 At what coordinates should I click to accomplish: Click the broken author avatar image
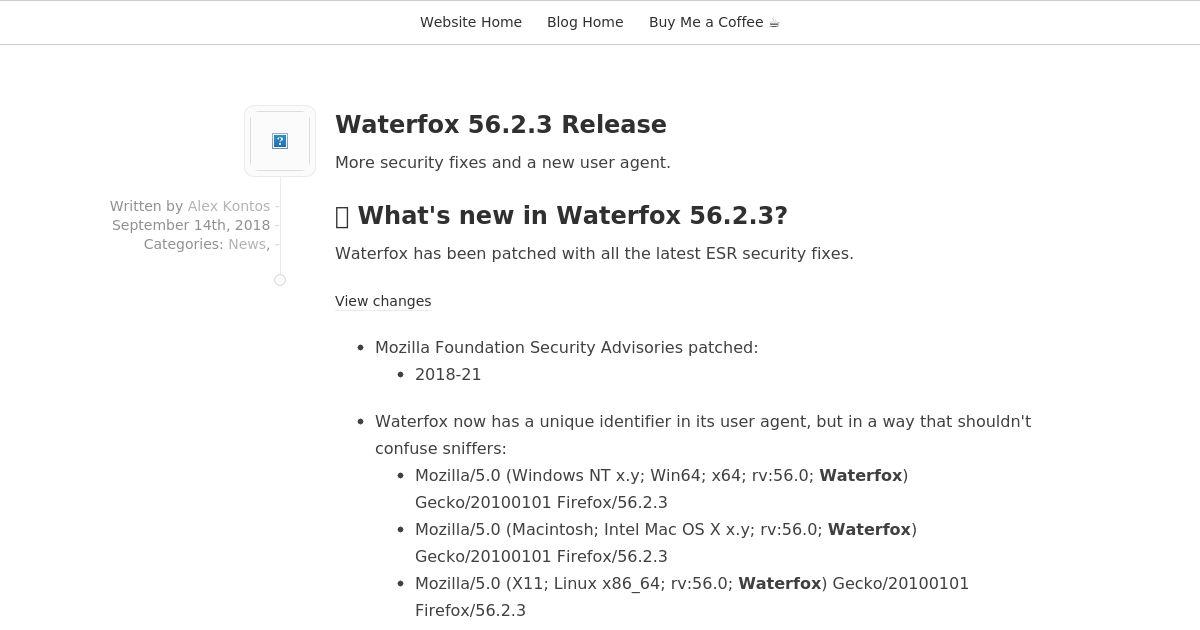(x=280, y=141)
